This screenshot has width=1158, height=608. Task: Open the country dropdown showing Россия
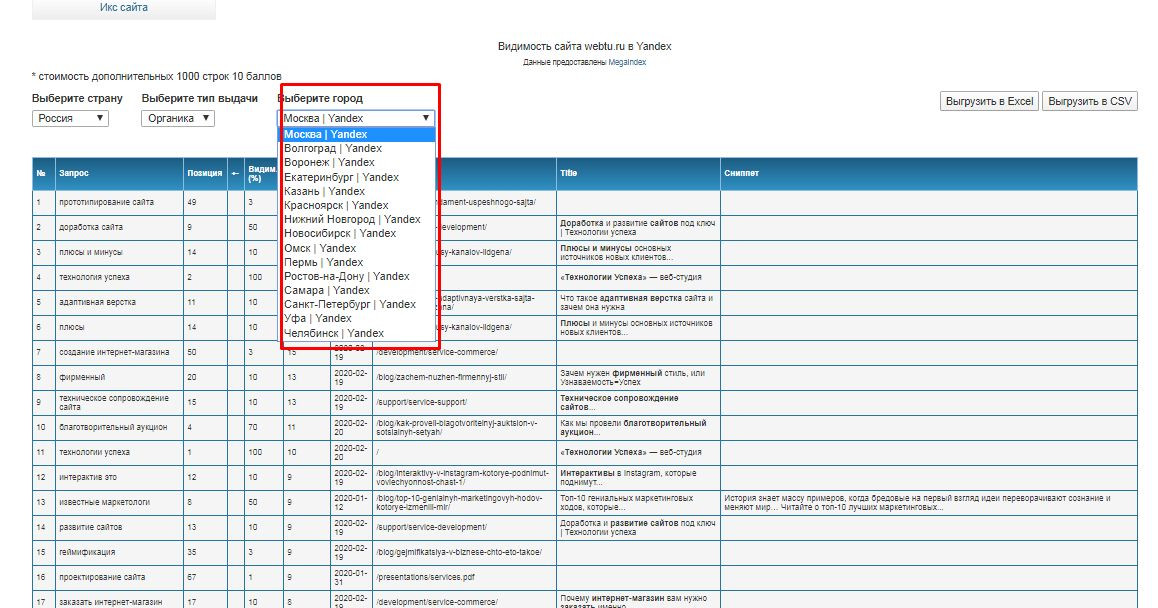coord(70,118)
